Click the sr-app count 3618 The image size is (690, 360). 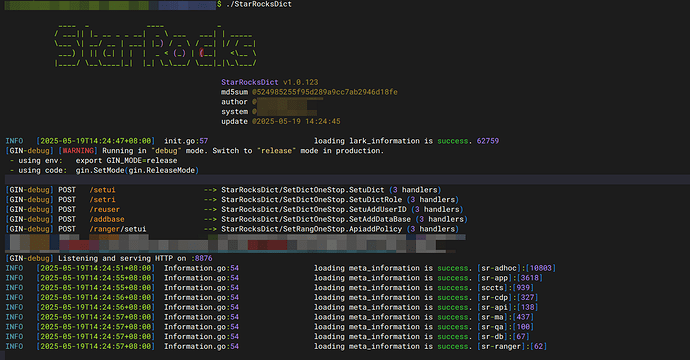pos(530,278)
